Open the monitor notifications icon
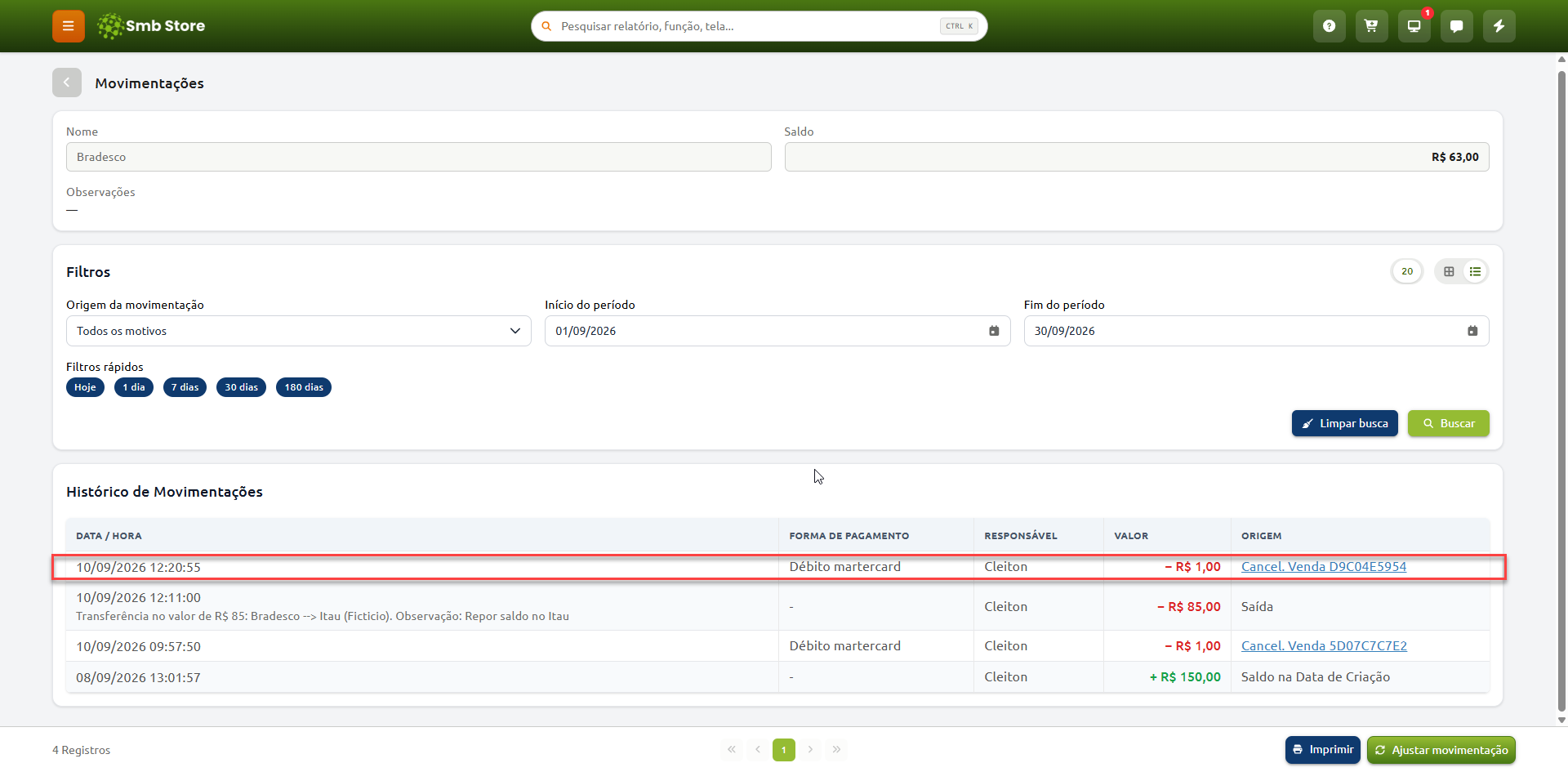 [x=1414, y=26]
